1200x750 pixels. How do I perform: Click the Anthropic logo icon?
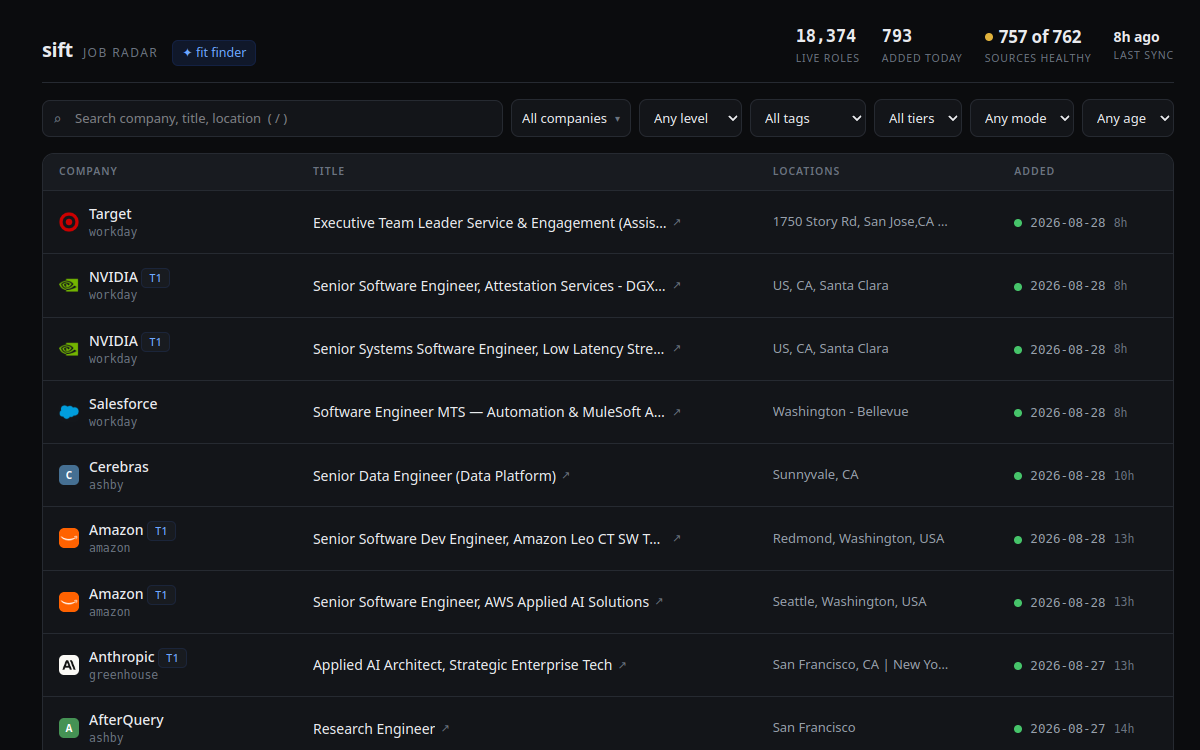click(69, 665)
